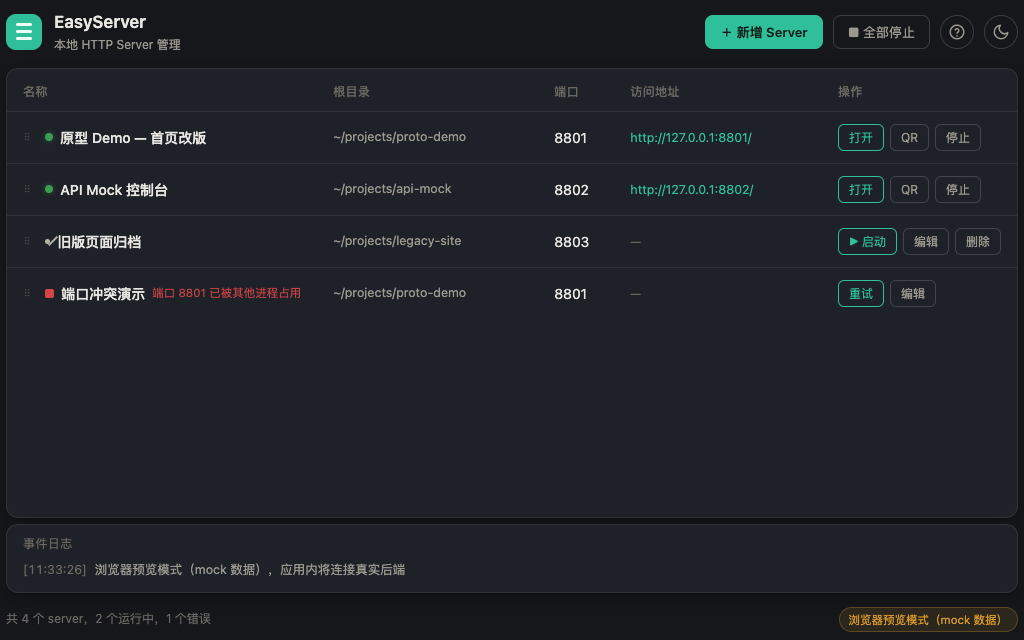
Task: Click 打开 for the 原型 Demo server
Action: click(861, 137)
